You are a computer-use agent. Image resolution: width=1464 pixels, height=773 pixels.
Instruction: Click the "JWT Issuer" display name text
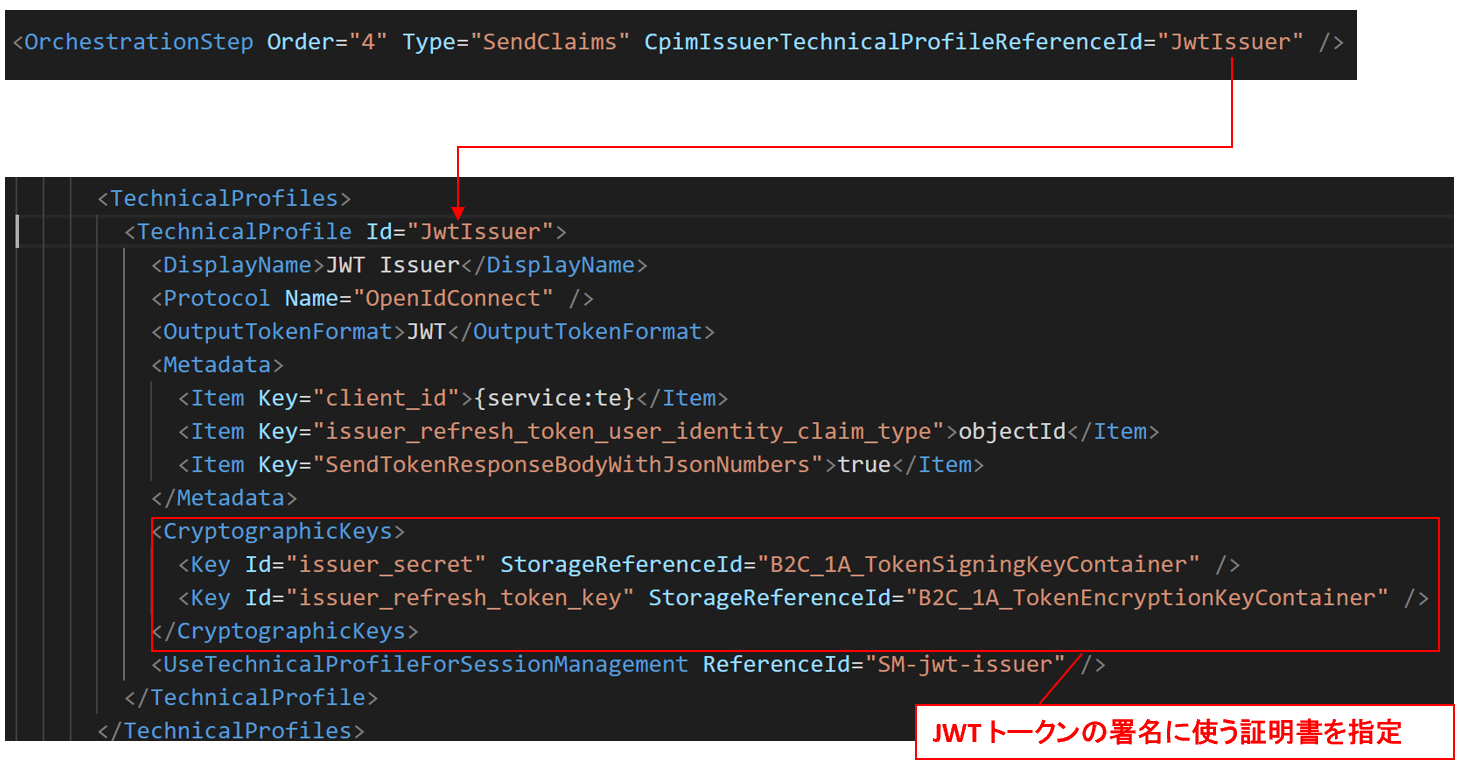392,266
